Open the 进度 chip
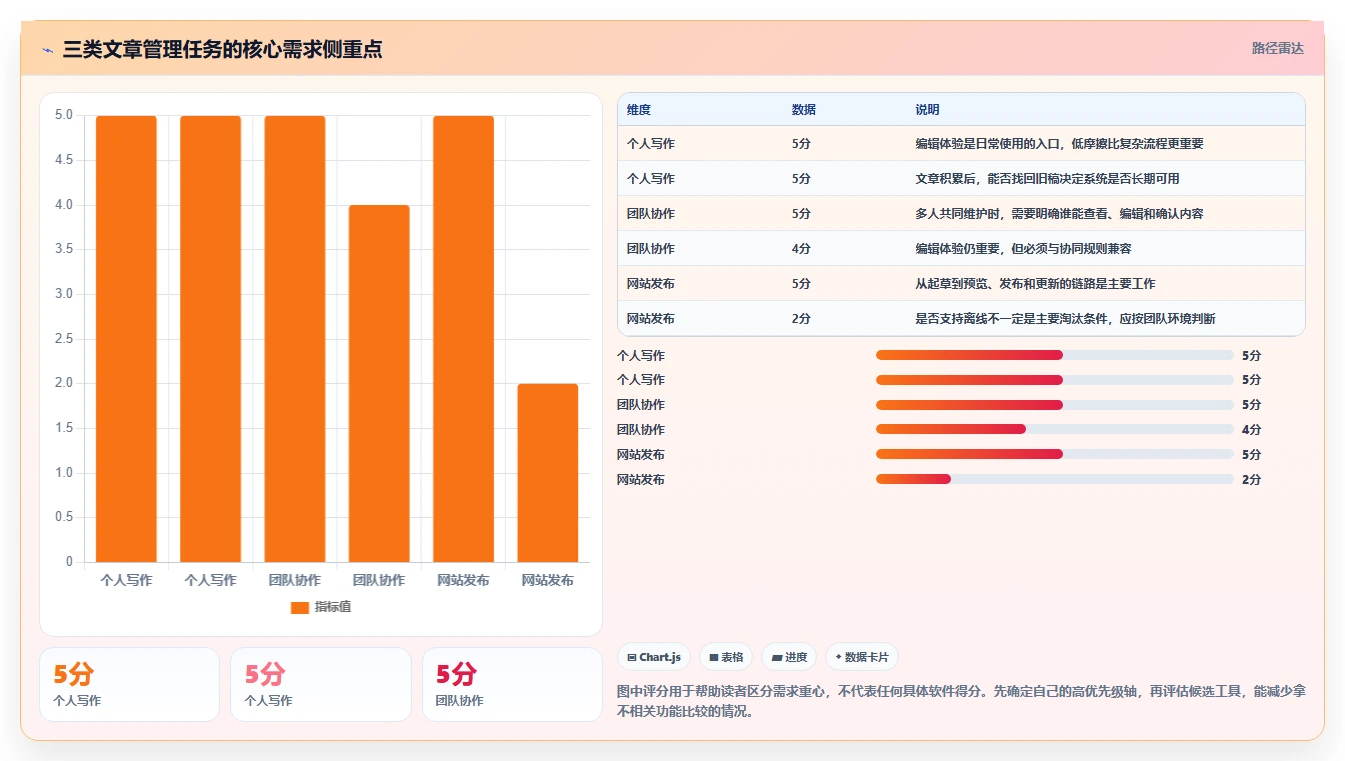 point(789,657)
